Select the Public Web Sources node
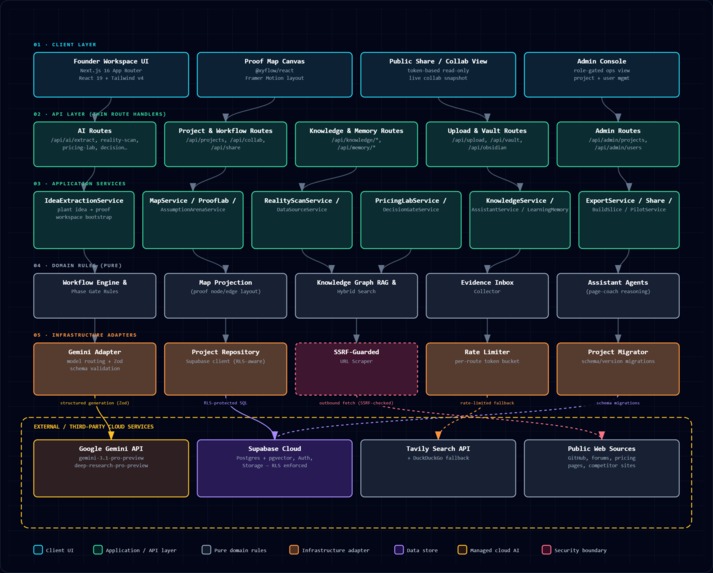Screen dimensions: 713x573 coord(602,468)
